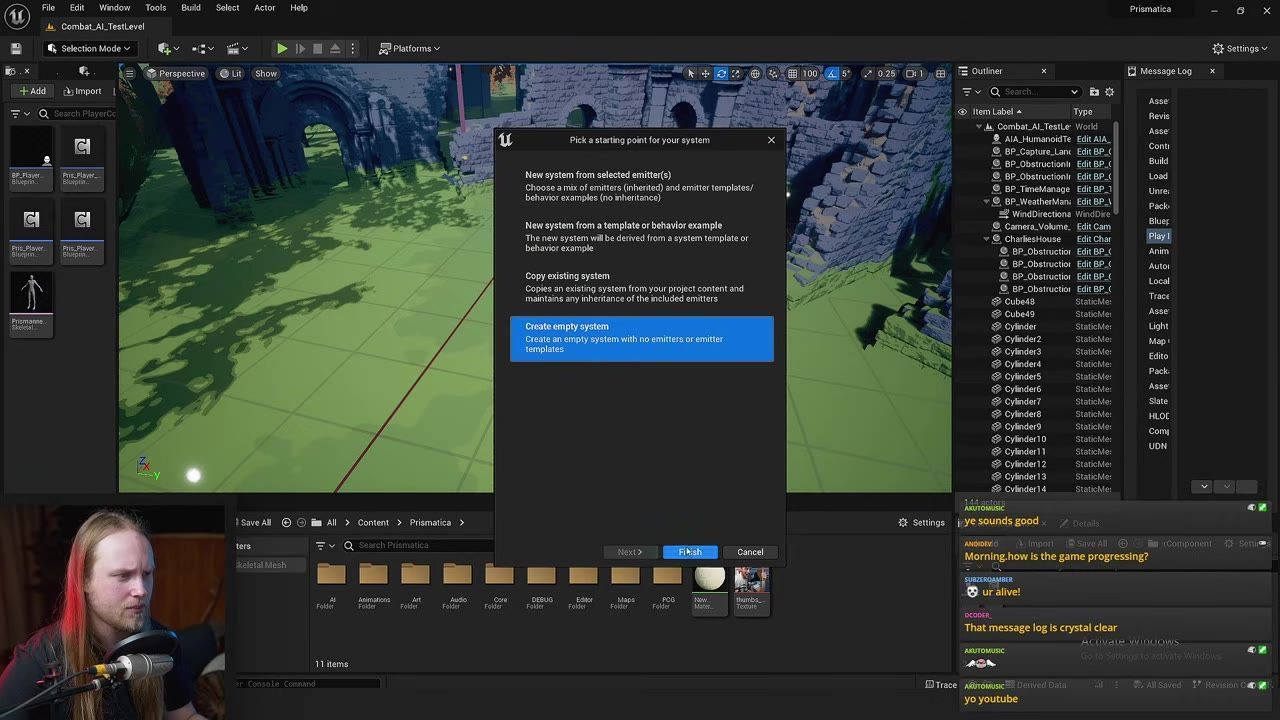1280x720 pixels.
Task: Open the Perspective view mode menu
Action: (175, 73)
